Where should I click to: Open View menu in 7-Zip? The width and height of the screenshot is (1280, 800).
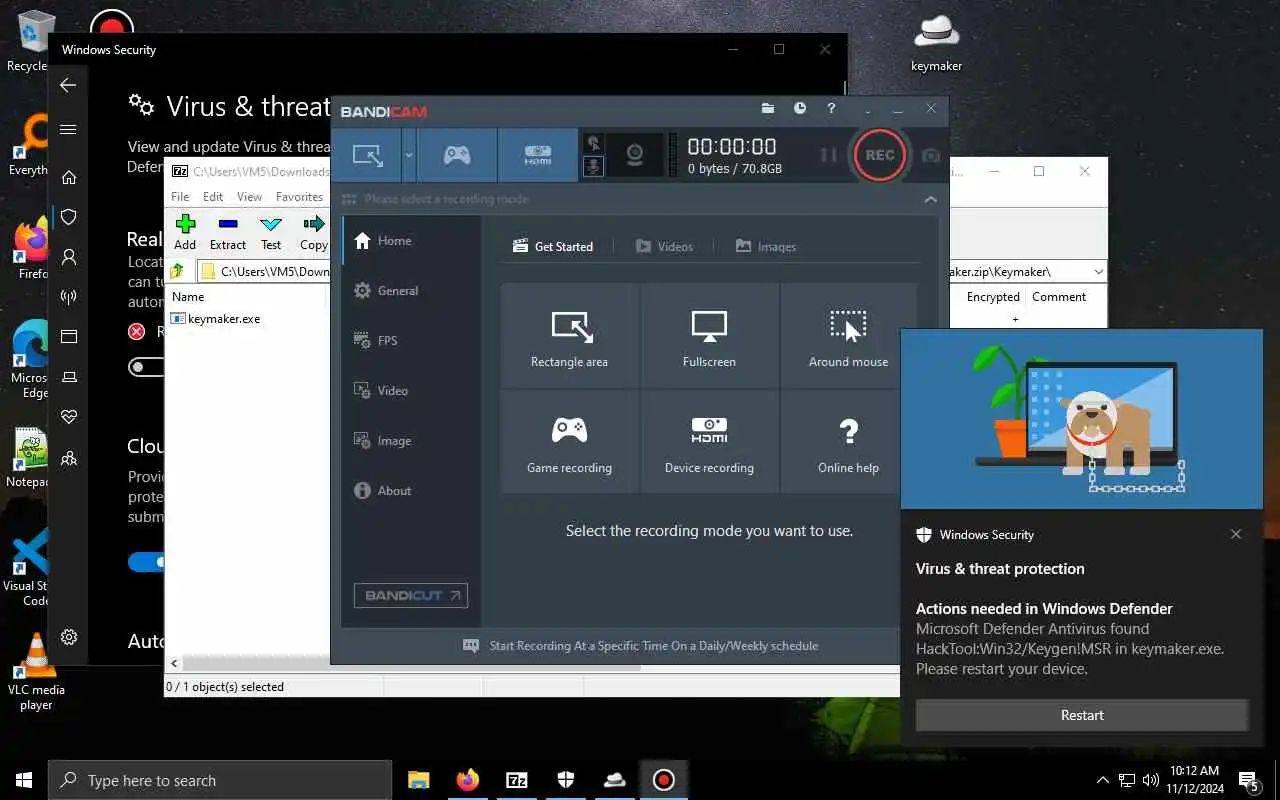[x=250, y=197]
